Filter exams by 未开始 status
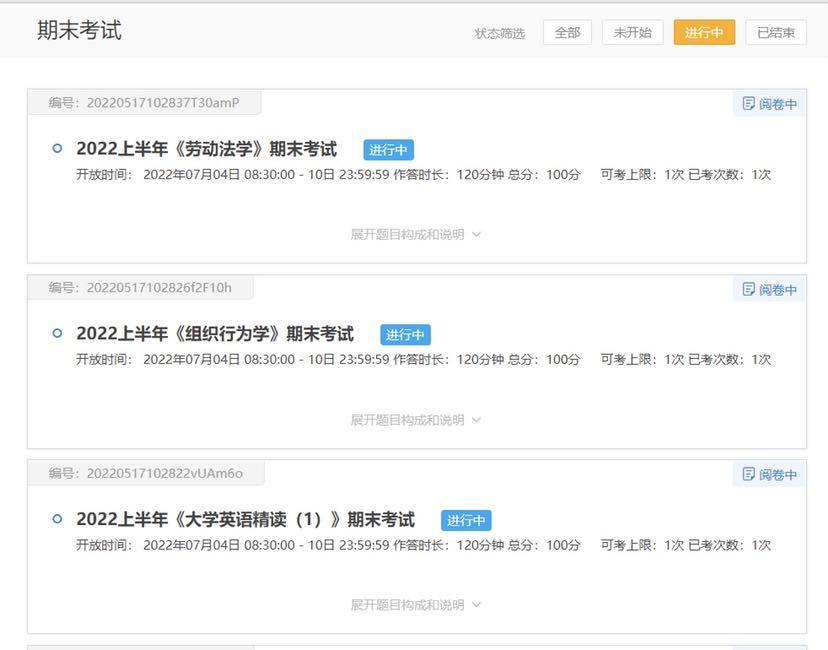Viewport: 828px width, 650px height. point(632,33)
